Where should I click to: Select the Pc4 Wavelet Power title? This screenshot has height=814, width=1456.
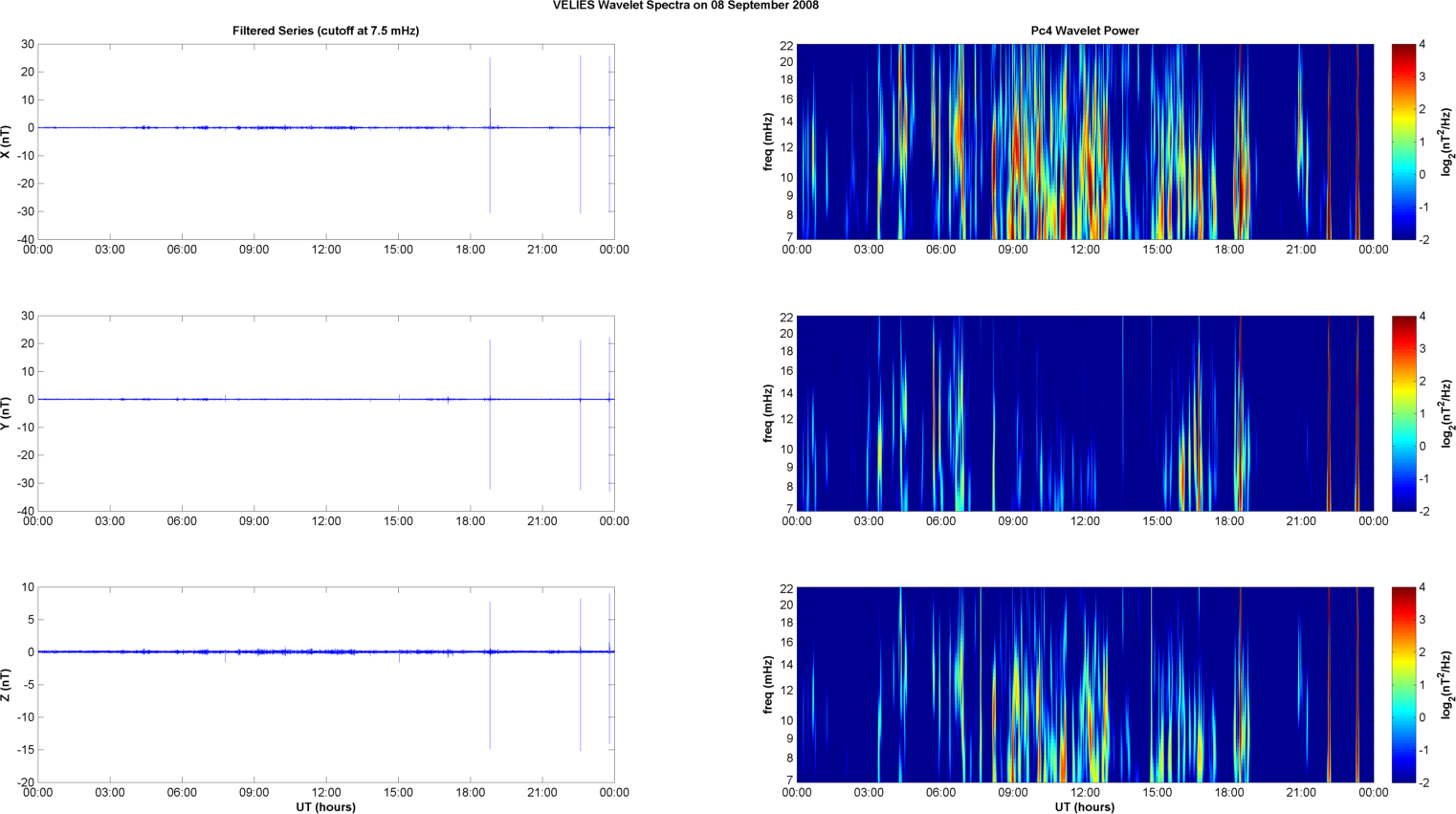point(1084,31)
